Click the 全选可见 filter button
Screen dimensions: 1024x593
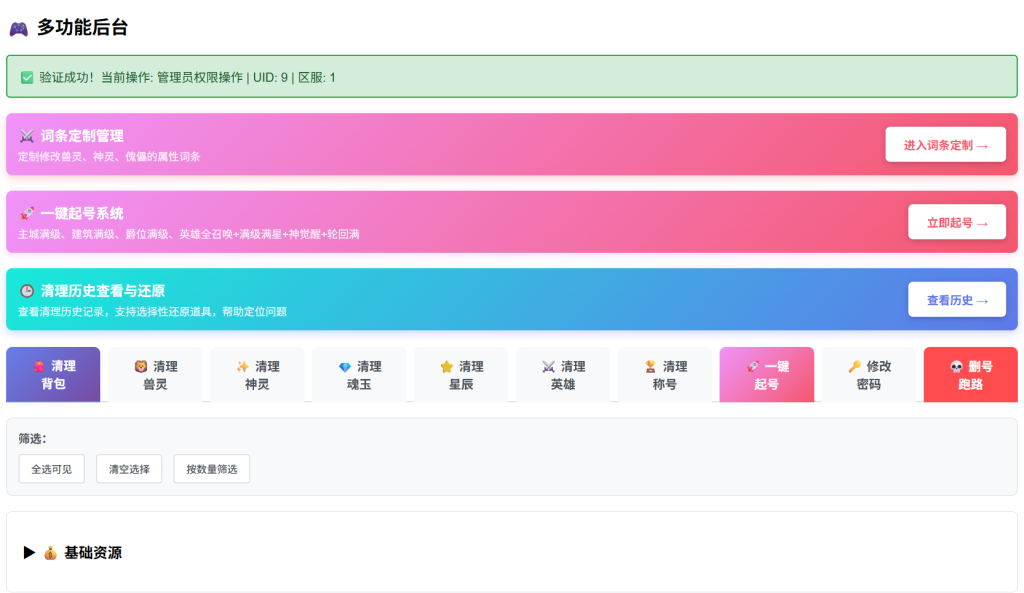pos(52,469)
